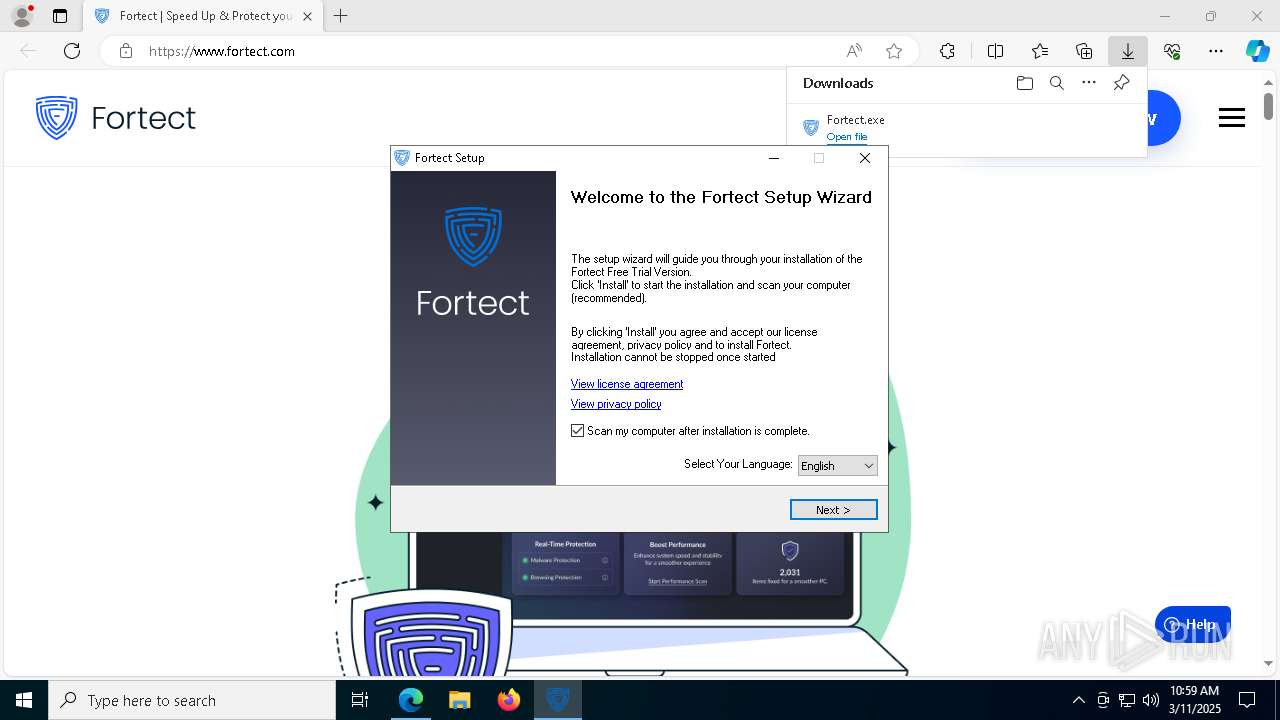1280x720 pixels.
Task: Close the Fortect browser tab
Action: [307, 16]
